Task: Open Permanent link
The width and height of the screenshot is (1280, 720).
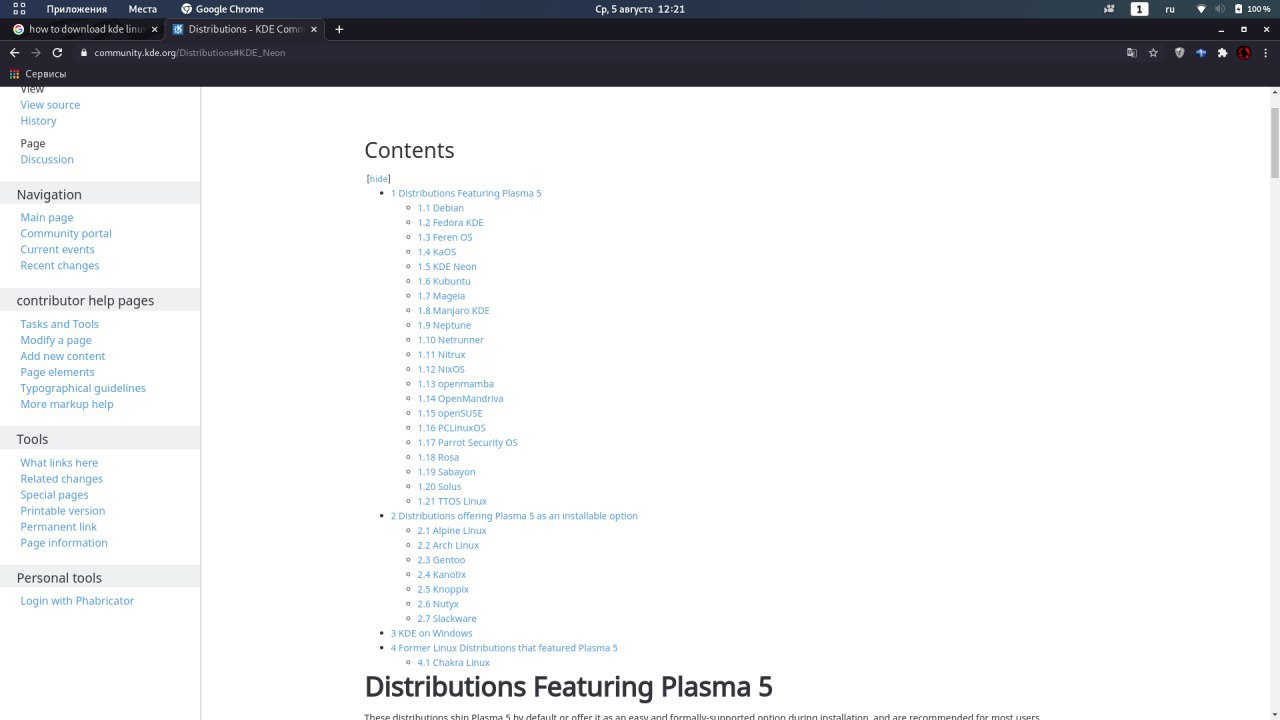Action: [x=58, y=527]
